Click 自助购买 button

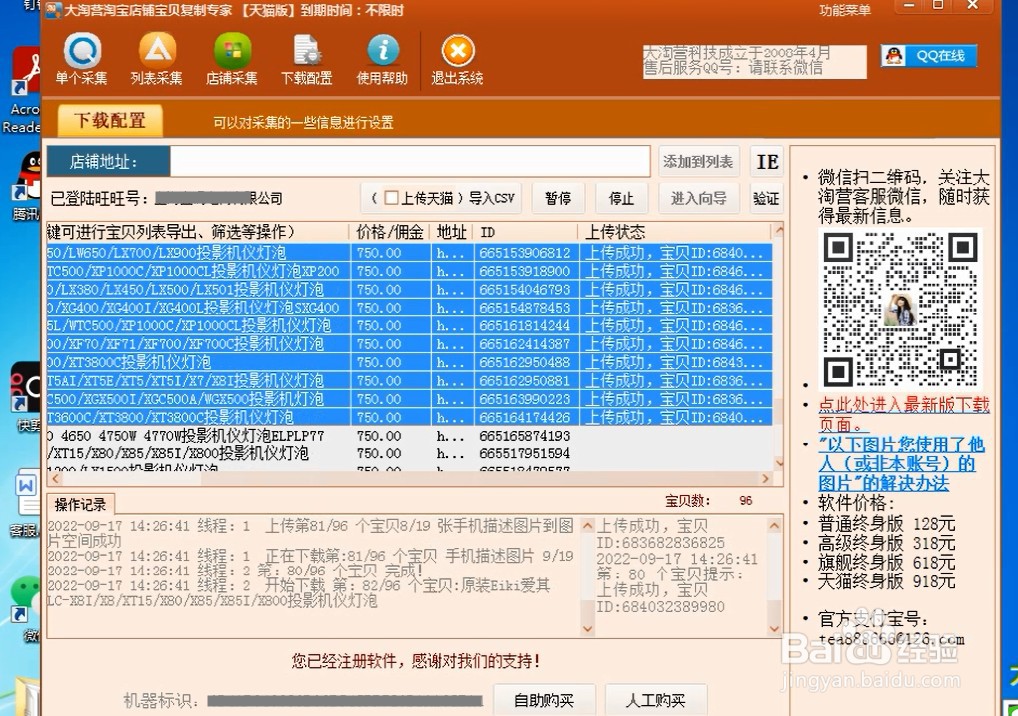click(544, 700)
